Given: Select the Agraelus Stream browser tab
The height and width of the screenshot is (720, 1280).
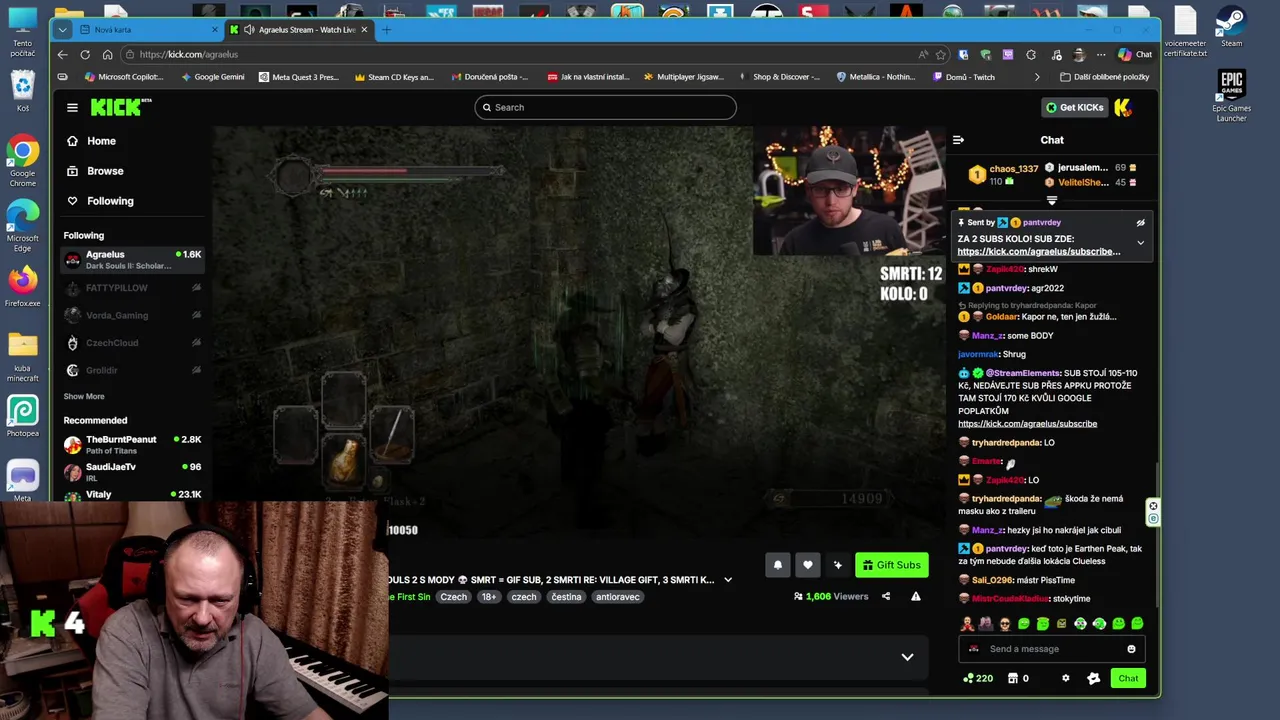Looking at the screenshot, I should coord(300,30).
